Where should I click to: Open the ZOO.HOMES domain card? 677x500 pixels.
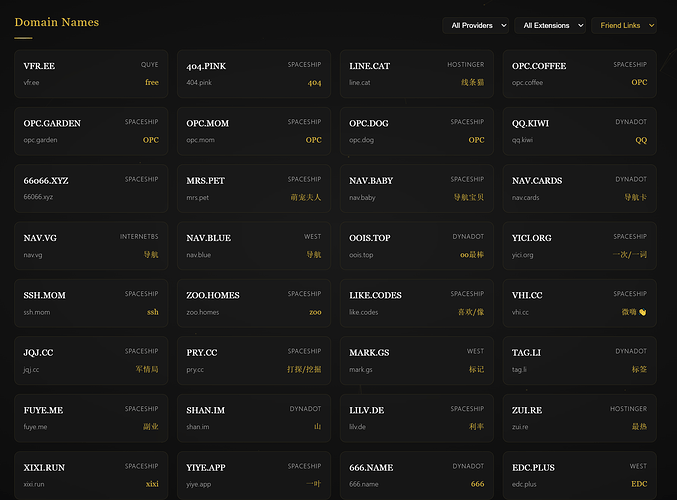254,303
